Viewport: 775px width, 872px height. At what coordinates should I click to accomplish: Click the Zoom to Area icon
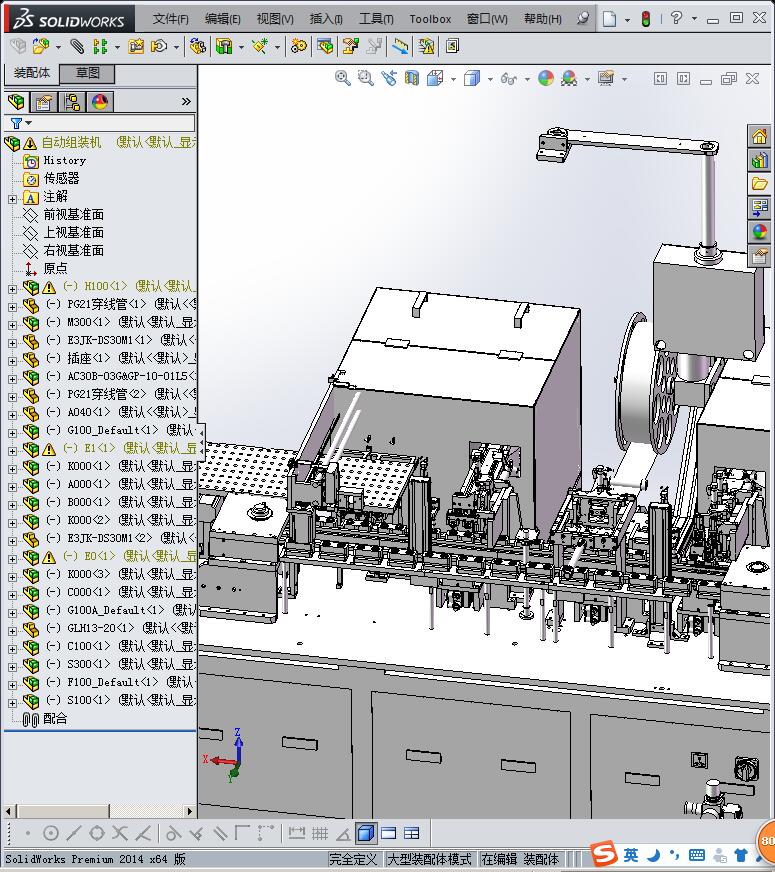(x=365, y=78)
